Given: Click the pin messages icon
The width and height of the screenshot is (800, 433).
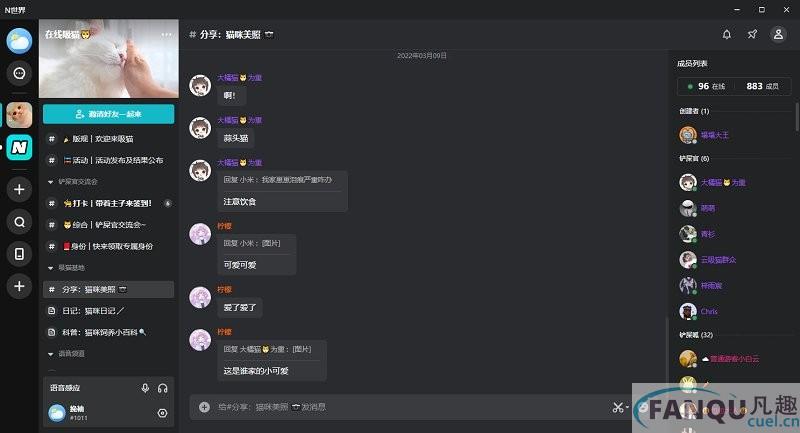Looking at the screenshot, I should click(x=752, y=34).
